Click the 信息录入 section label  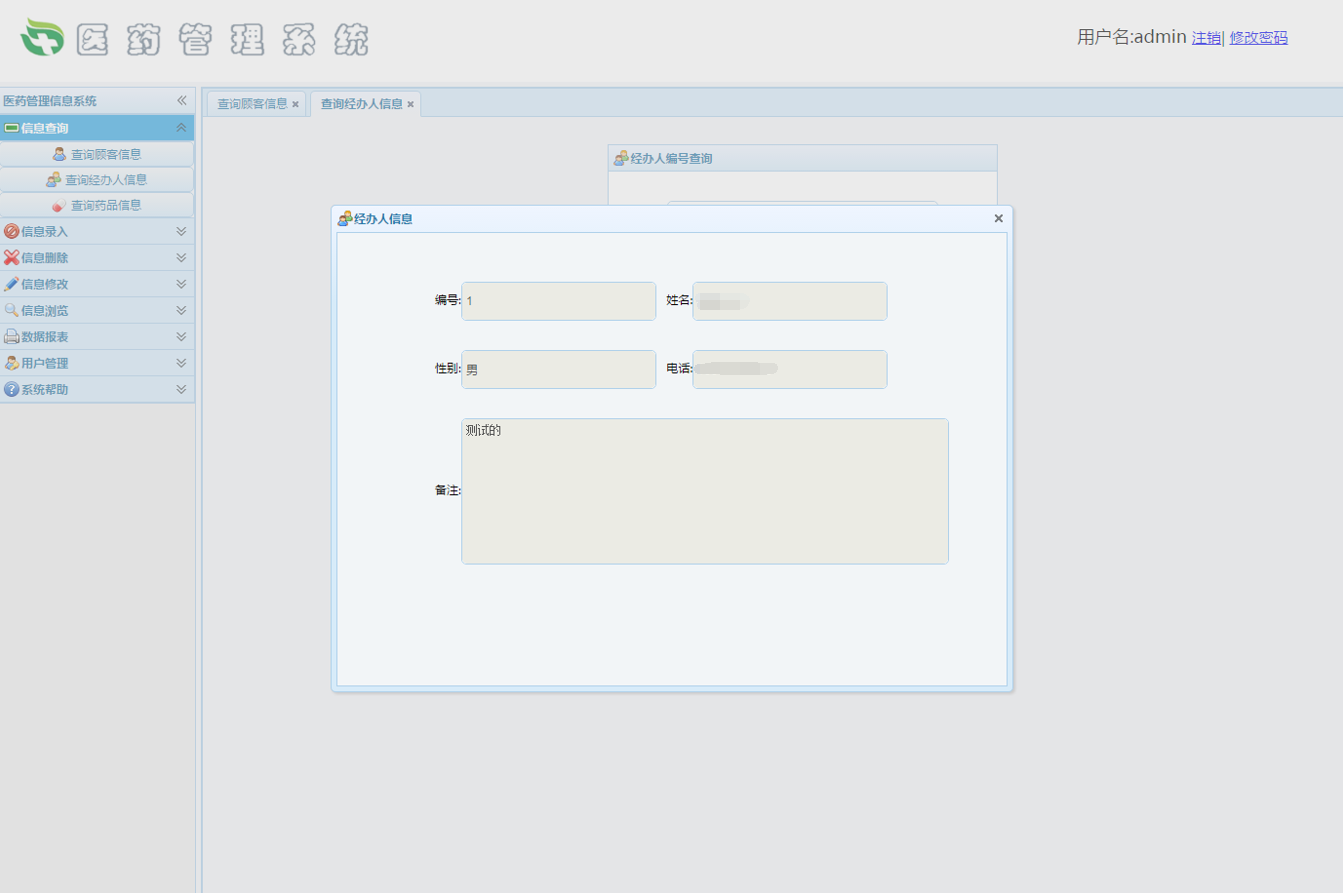coord(45,232)
